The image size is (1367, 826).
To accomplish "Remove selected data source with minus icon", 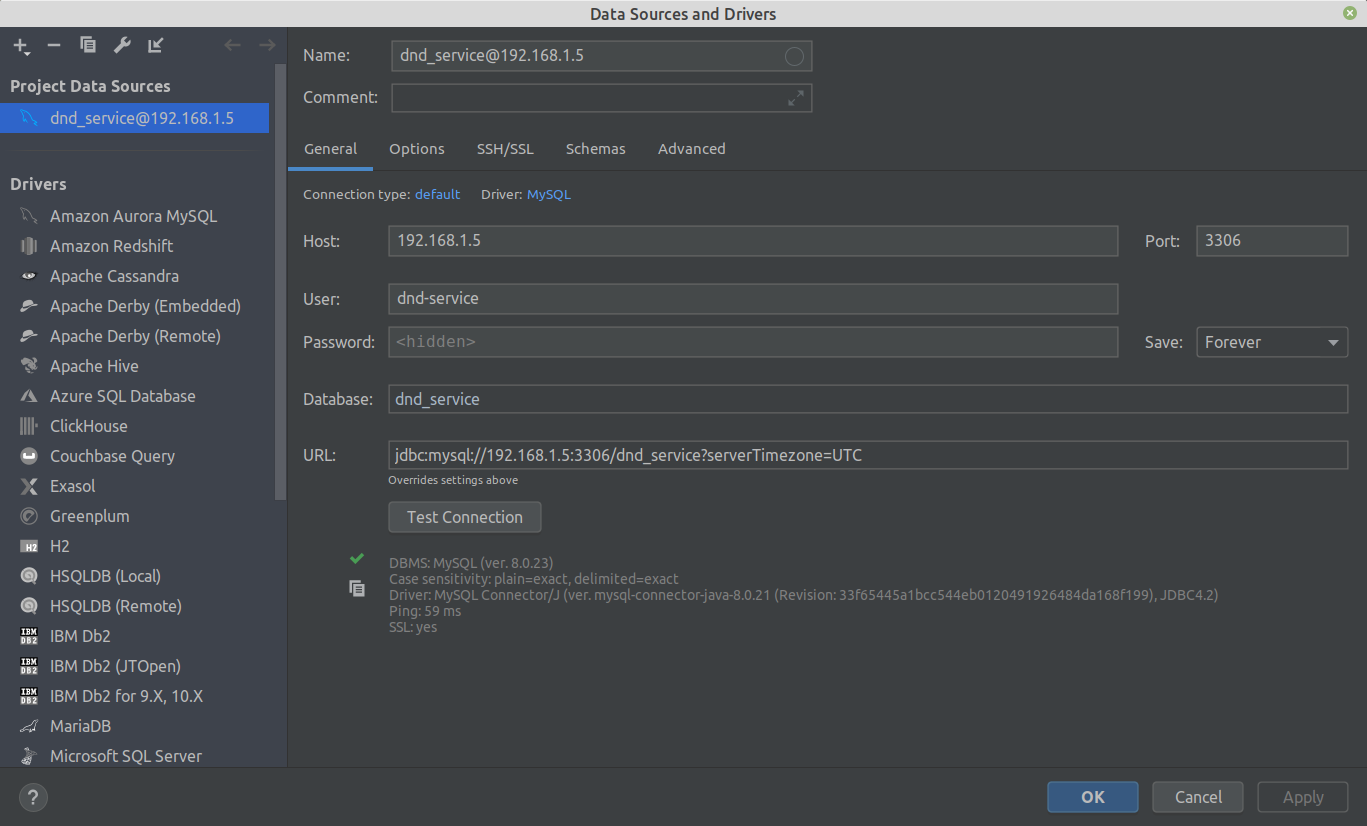I will tap(54, 46).
